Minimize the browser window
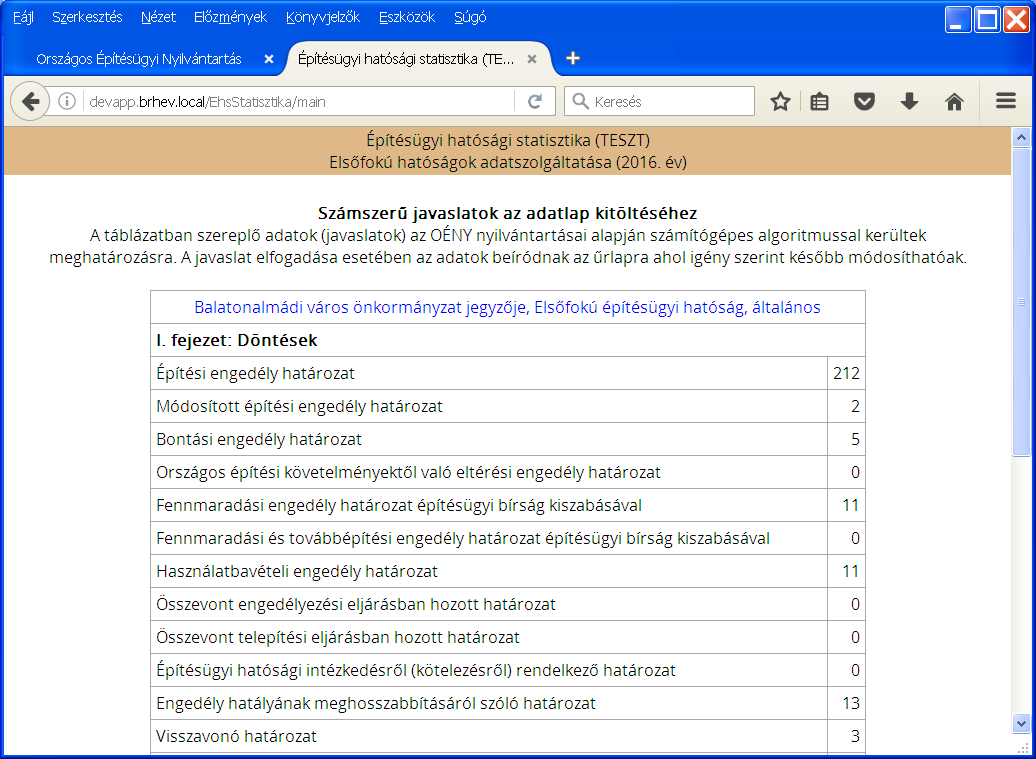 pos(958,19)
